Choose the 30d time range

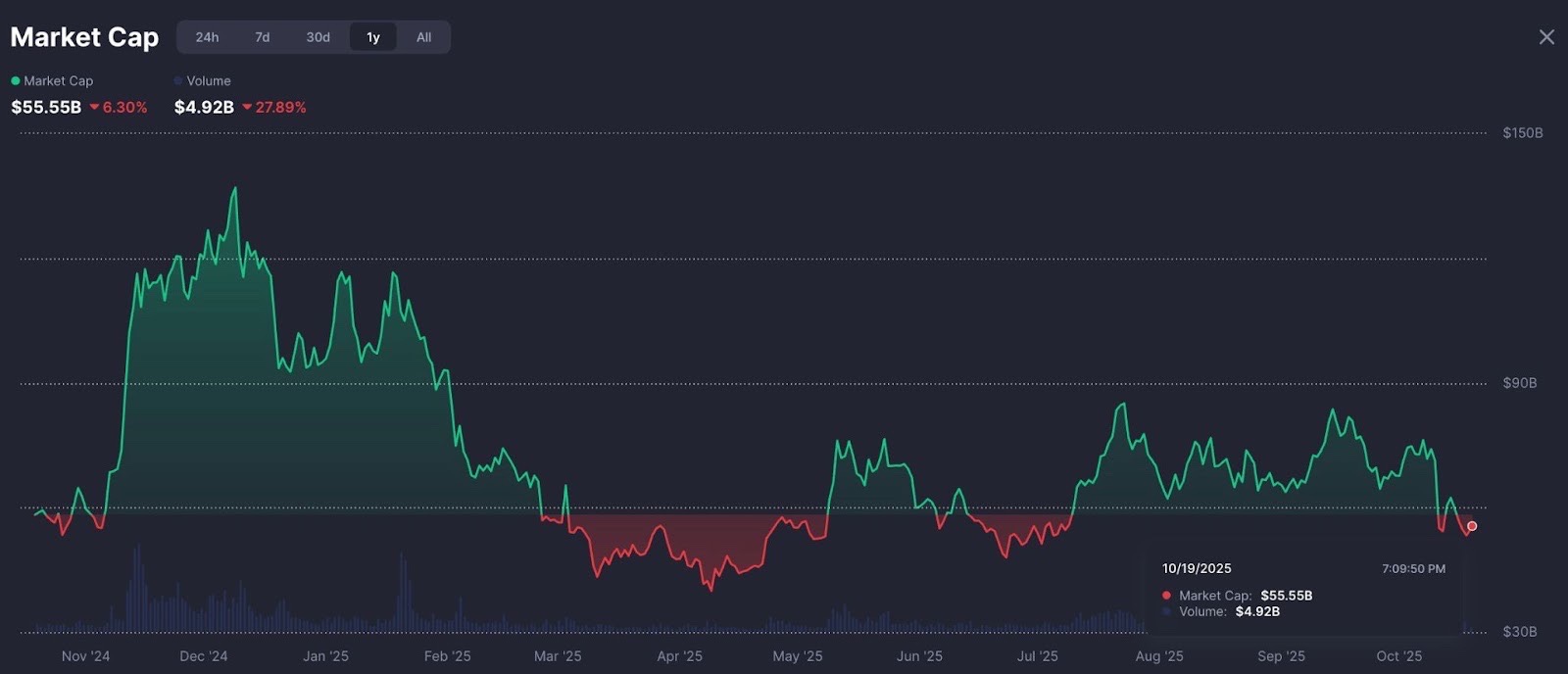318,37
